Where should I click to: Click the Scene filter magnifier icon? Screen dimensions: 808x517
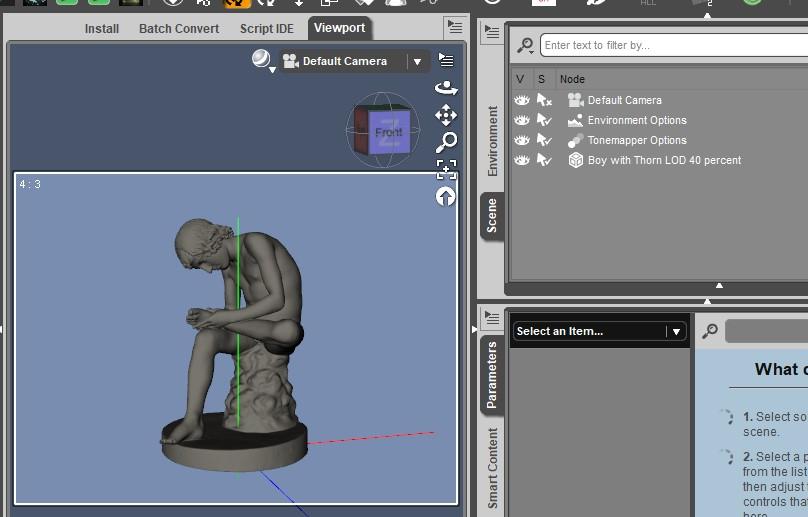[525, 45]
